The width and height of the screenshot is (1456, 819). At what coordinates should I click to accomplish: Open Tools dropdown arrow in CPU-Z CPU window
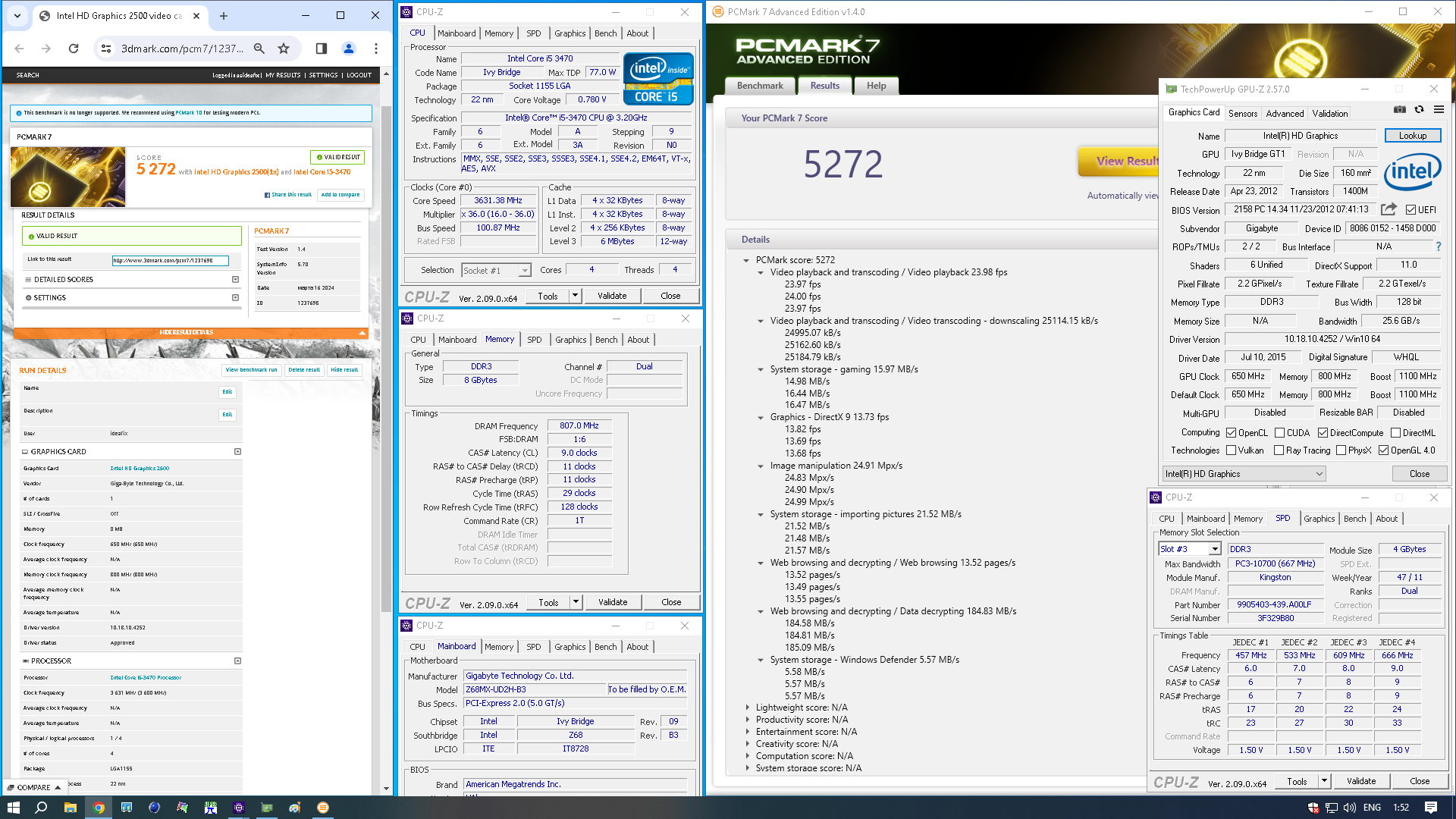point(576,296)
